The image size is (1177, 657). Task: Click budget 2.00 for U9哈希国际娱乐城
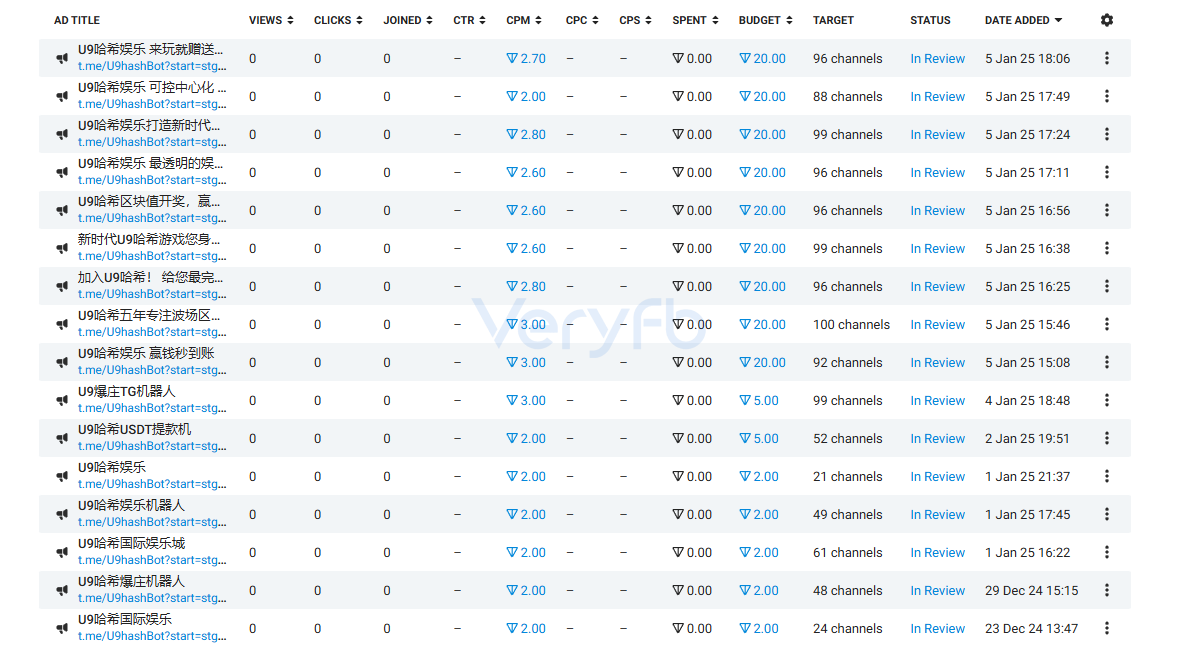(x=759, y=553)
